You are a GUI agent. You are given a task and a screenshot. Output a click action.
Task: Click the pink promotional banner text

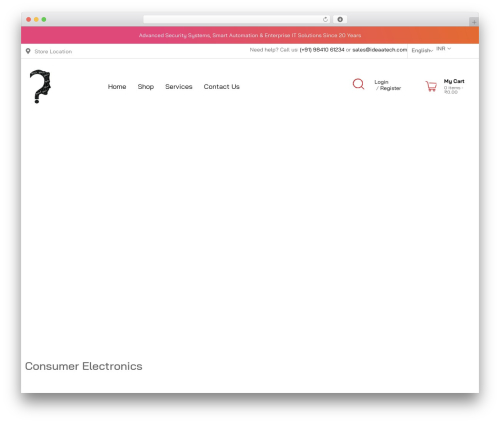[250, 35]
